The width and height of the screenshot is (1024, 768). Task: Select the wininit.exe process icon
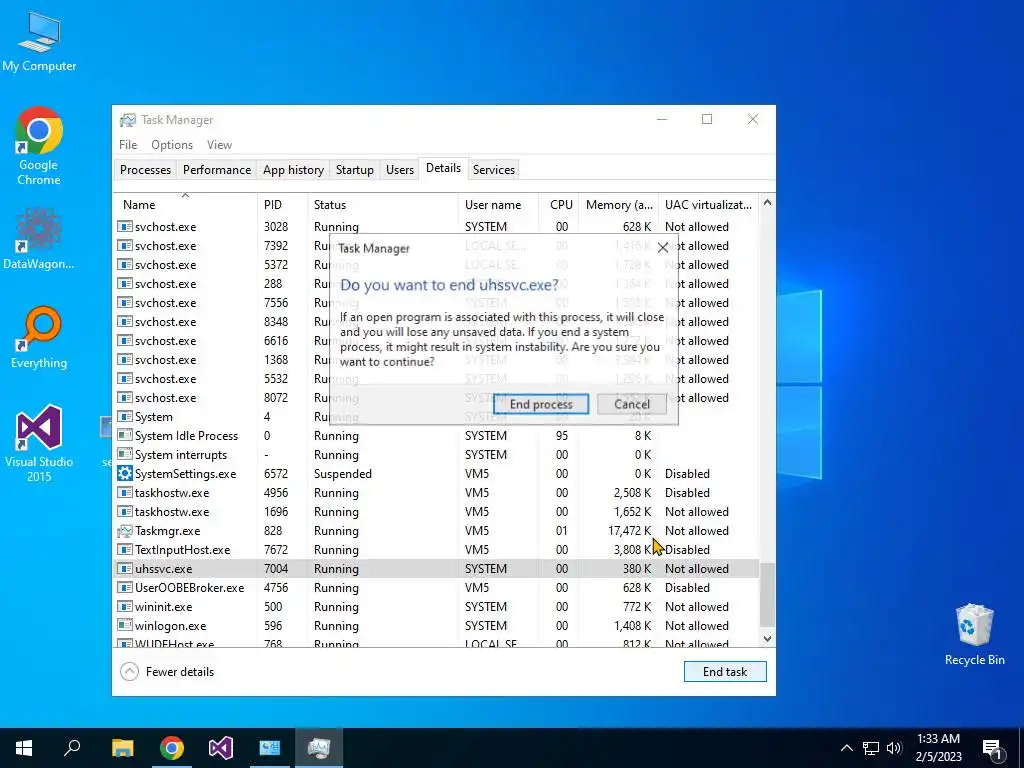coord(124,607)
